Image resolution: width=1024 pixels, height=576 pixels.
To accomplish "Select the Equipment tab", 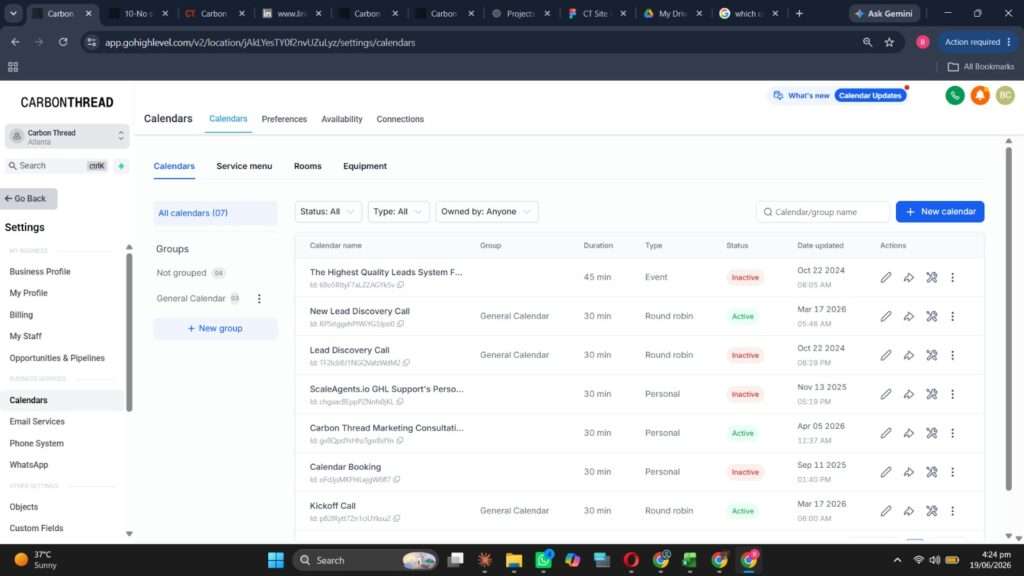I will (x=365, y=166).
